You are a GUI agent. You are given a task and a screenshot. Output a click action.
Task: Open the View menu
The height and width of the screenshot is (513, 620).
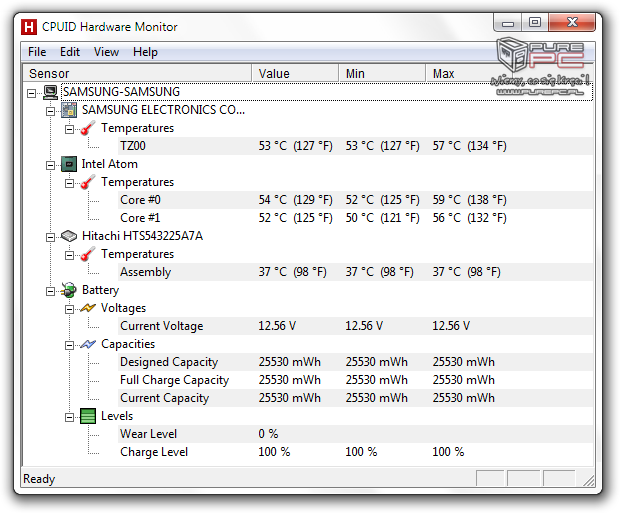[x=106, y=52]
